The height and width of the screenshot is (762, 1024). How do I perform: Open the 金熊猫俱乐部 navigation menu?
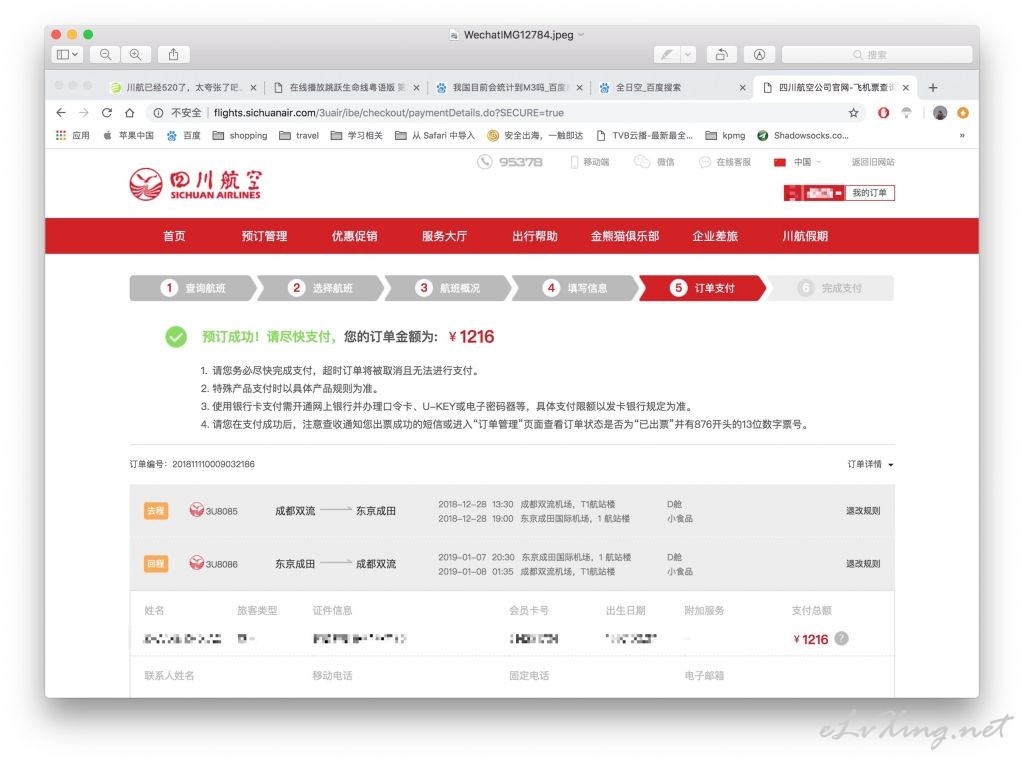click(625, 236)
